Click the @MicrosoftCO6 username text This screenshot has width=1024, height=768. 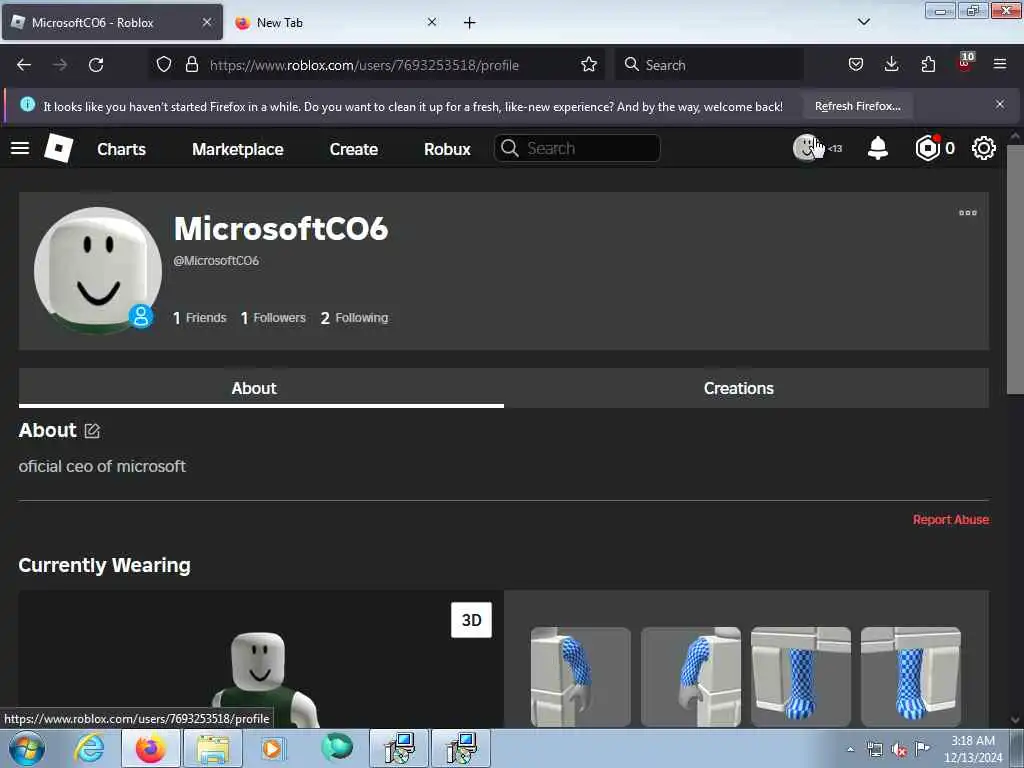(x=216, y=261)
